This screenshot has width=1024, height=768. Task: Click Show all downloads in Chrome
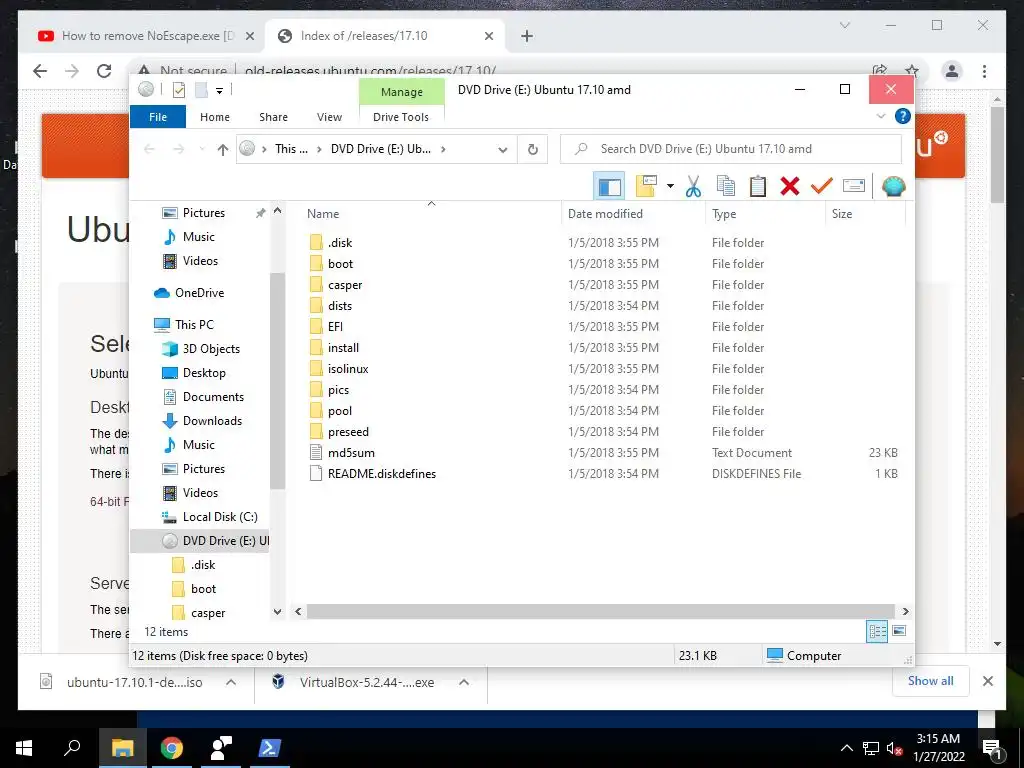pos(930,680)
